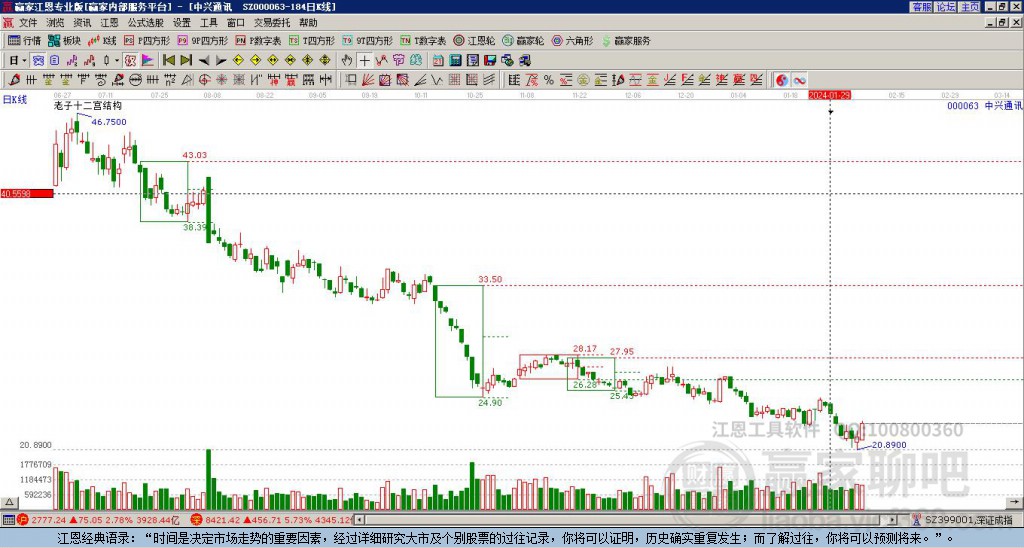Open the T四方形 time square
Image resolution: width=1024 pixels, height=548 pixels.
pos(312,40)
